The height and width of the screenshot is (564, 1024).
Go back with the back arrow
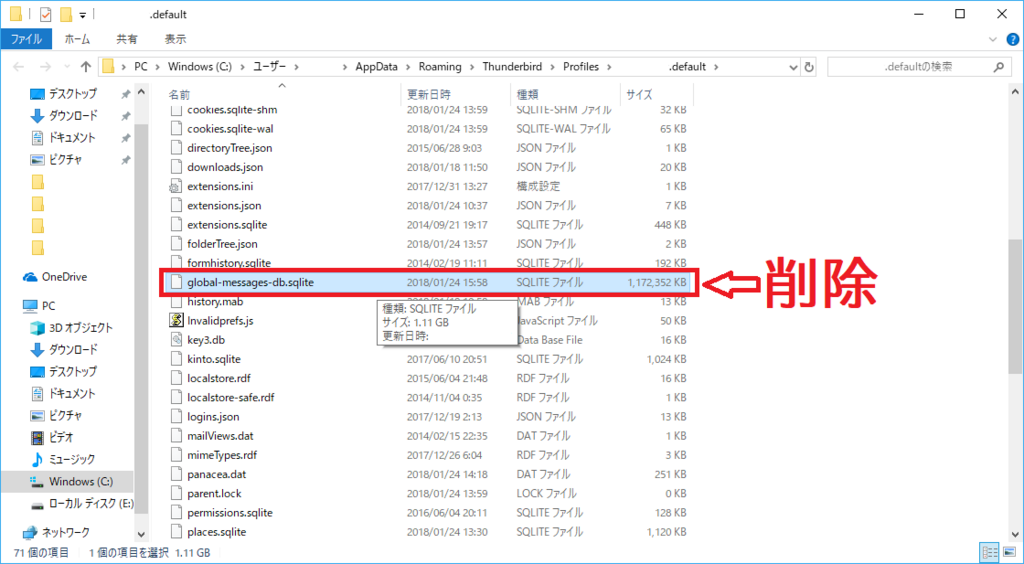[19, 67]
